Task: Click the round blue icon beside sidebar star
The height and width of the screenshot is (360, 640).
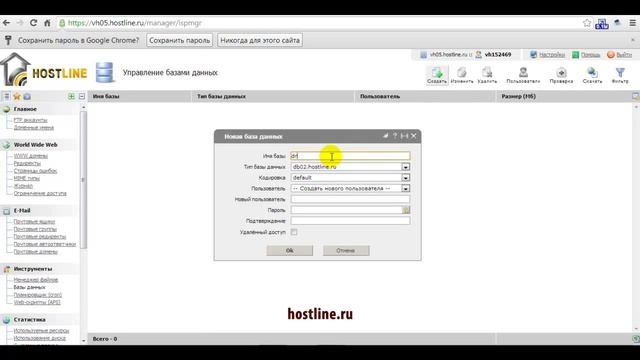Action: 27,96
